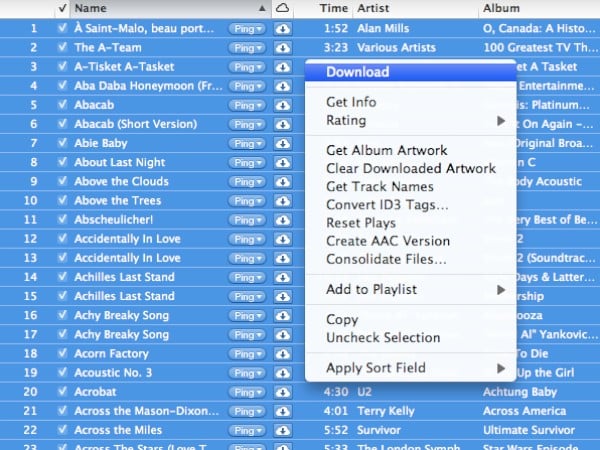
Task: Click cloud download icon in Abacab row 5
Action: [x=283, y=105]
